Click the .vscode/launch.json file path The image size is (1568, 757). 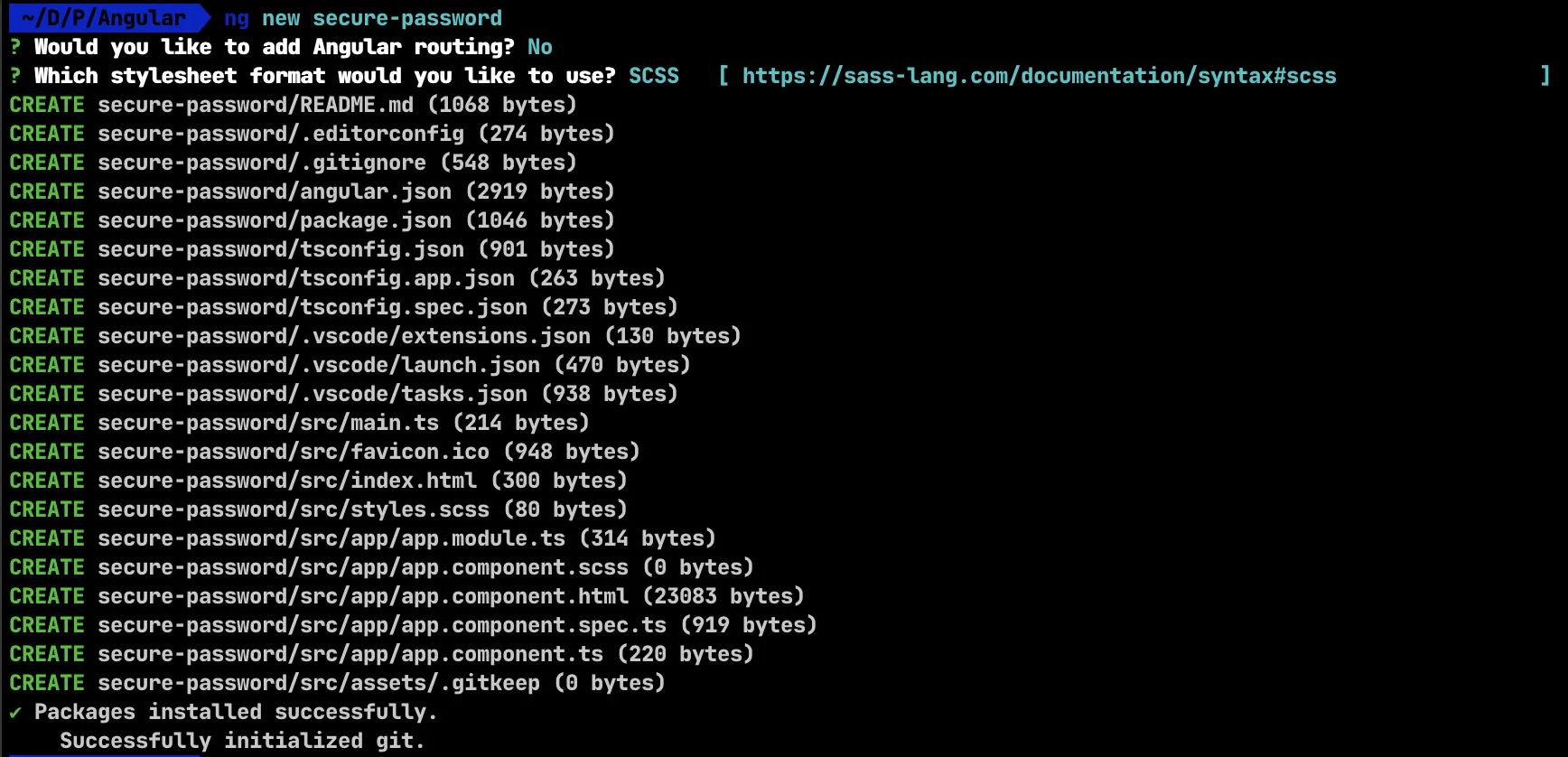[319, 365]
